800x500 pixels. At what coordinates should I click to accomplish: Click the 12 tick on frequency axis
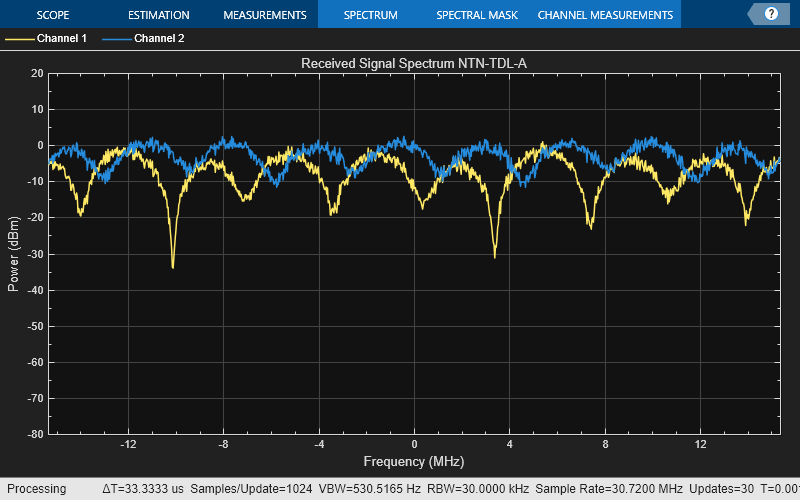(x=701, y=444)
